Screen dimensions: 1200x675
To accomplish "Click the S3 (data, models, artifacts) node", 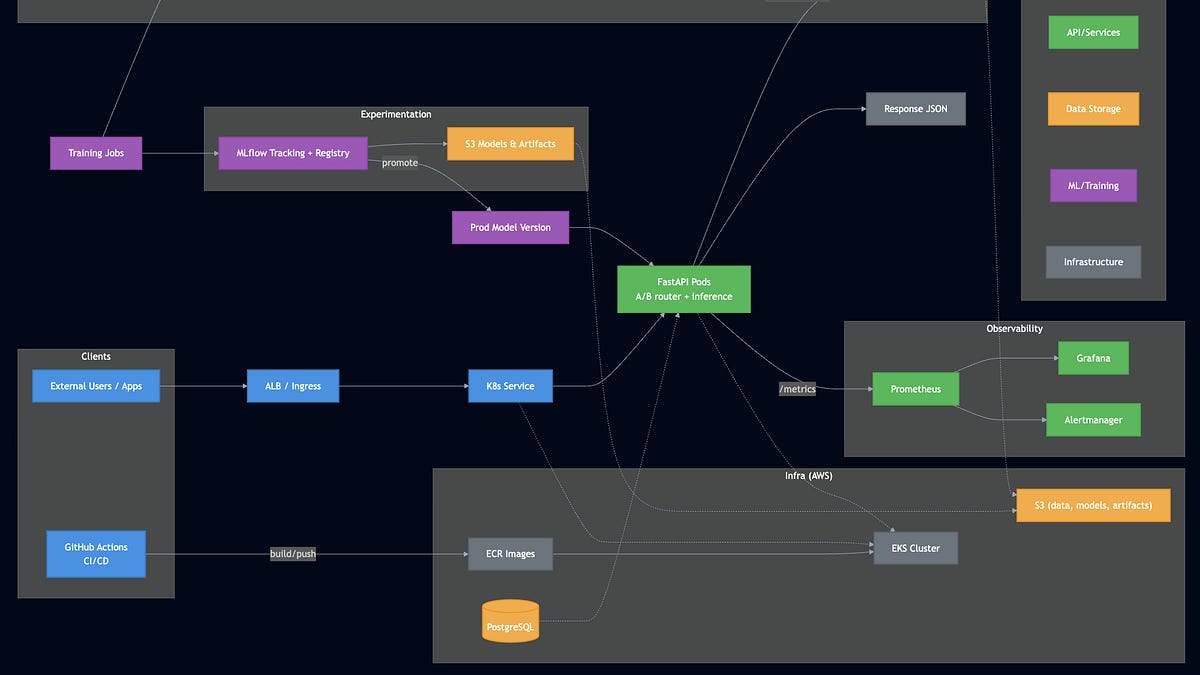I will 1093,506.
